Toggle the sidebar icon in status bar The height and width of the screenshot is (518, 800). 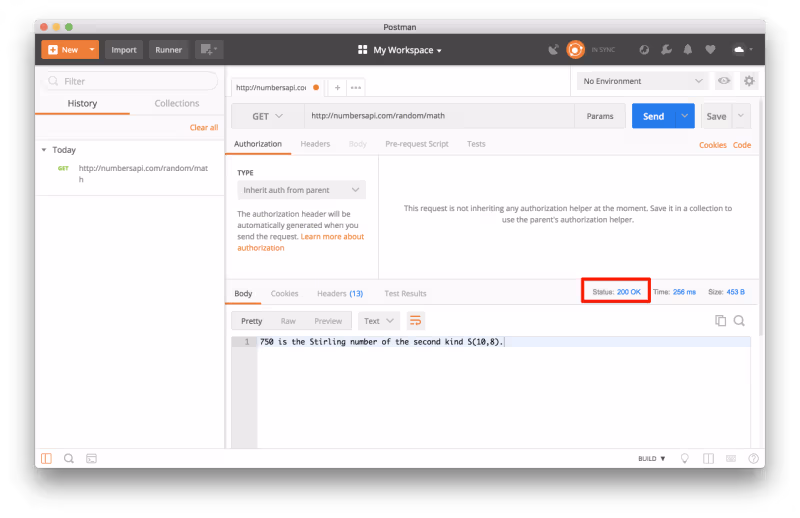tap(46, 458)
